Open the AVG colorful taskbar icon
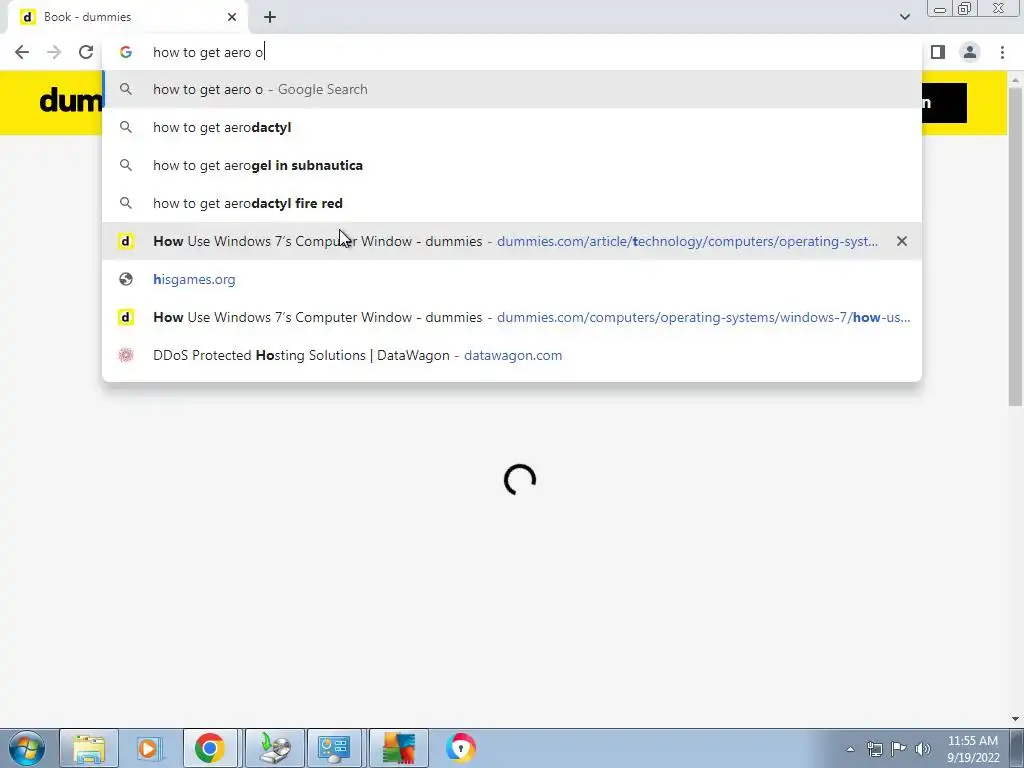 [x=399, y=748]
